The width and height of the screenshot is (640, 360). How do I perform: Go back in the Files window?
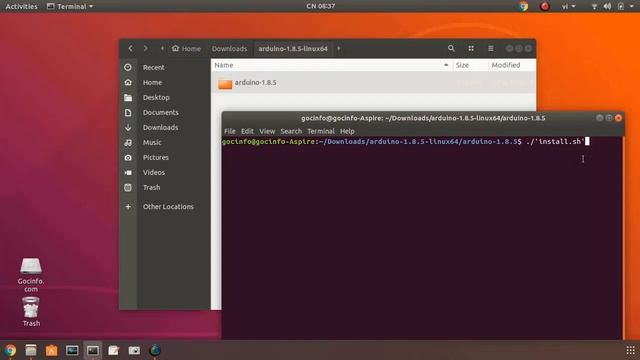pos(130,49)
